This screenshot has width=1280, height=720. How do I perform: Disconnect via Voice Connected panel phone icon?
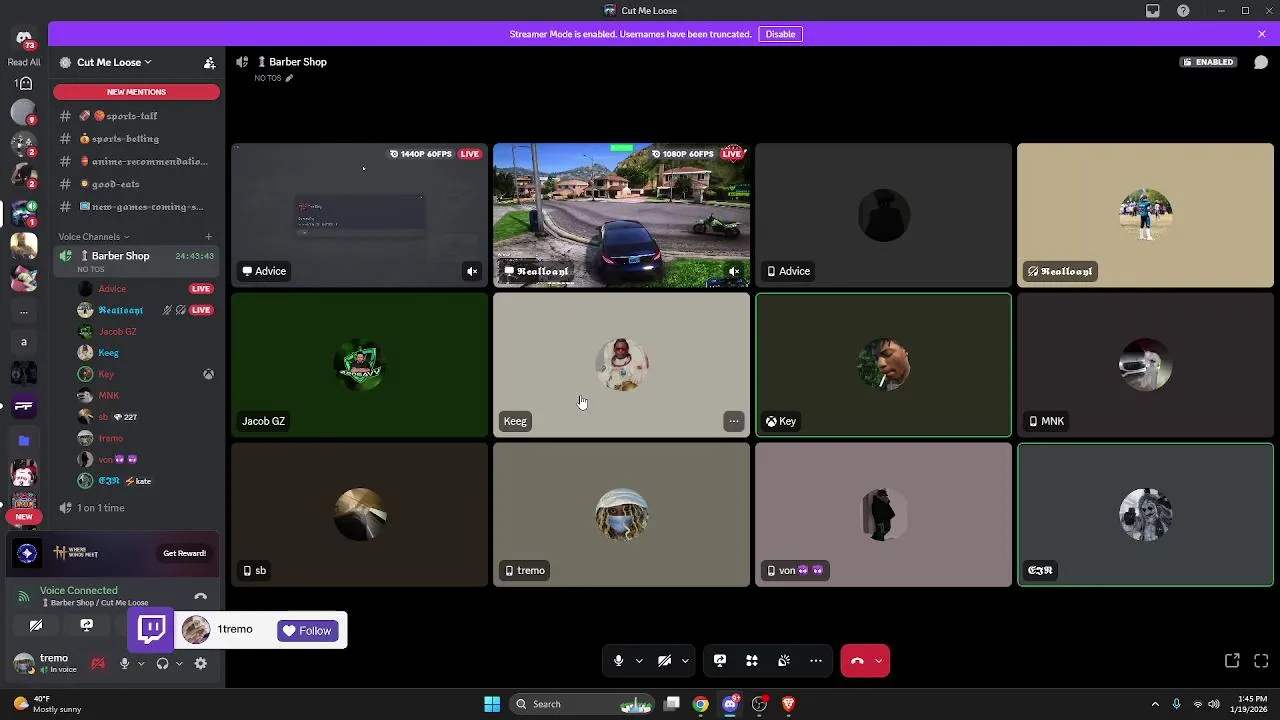(x=200, y=597)
